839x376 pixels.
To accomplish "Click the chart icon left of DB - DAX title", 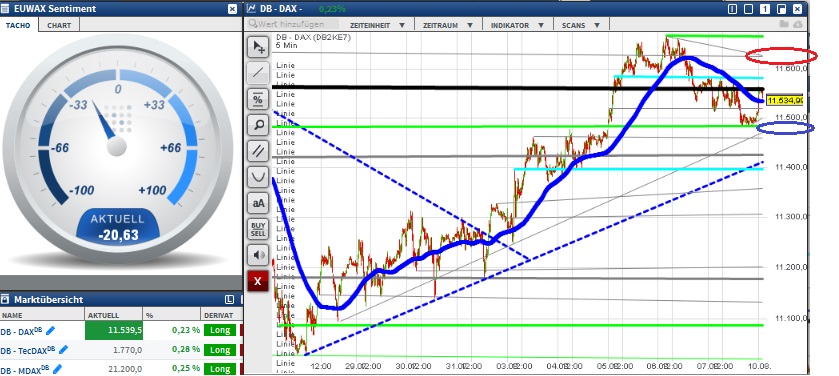I will click(251, 9).
